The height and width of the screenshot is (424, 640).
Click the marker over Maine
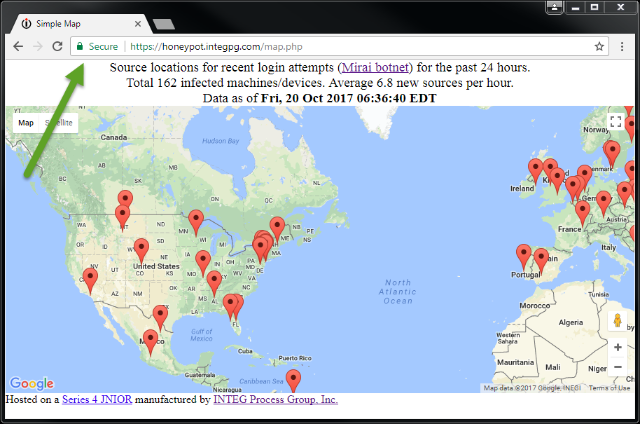[x=277, y=227]
